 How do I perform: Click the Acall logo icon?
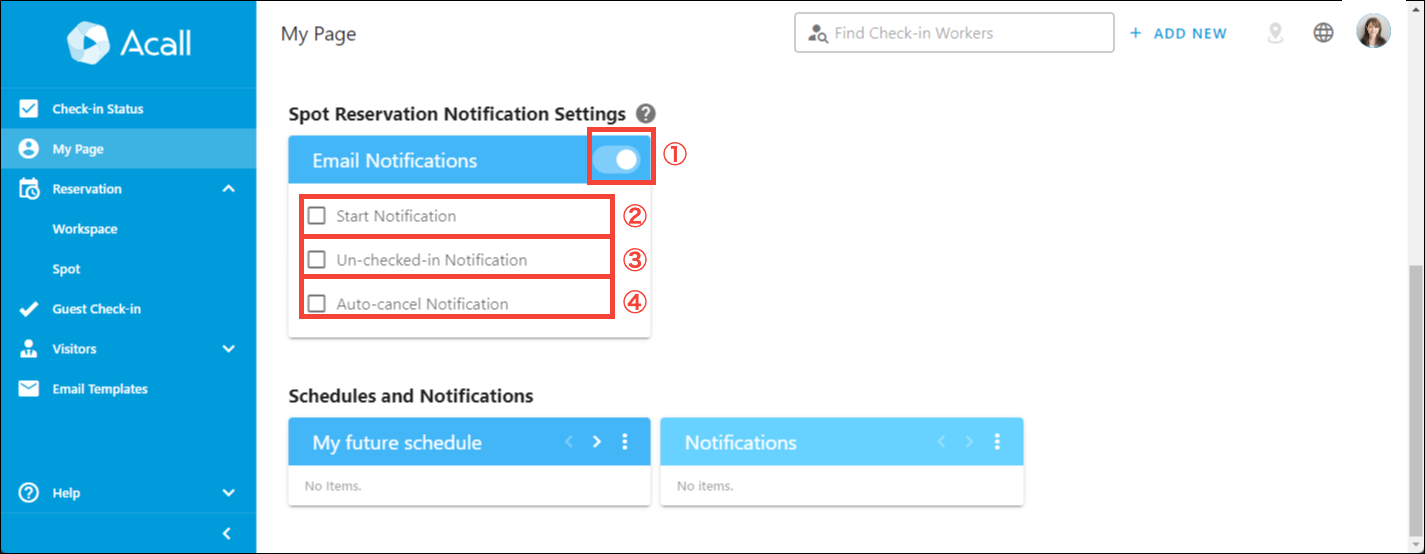(x=88, y=43)
